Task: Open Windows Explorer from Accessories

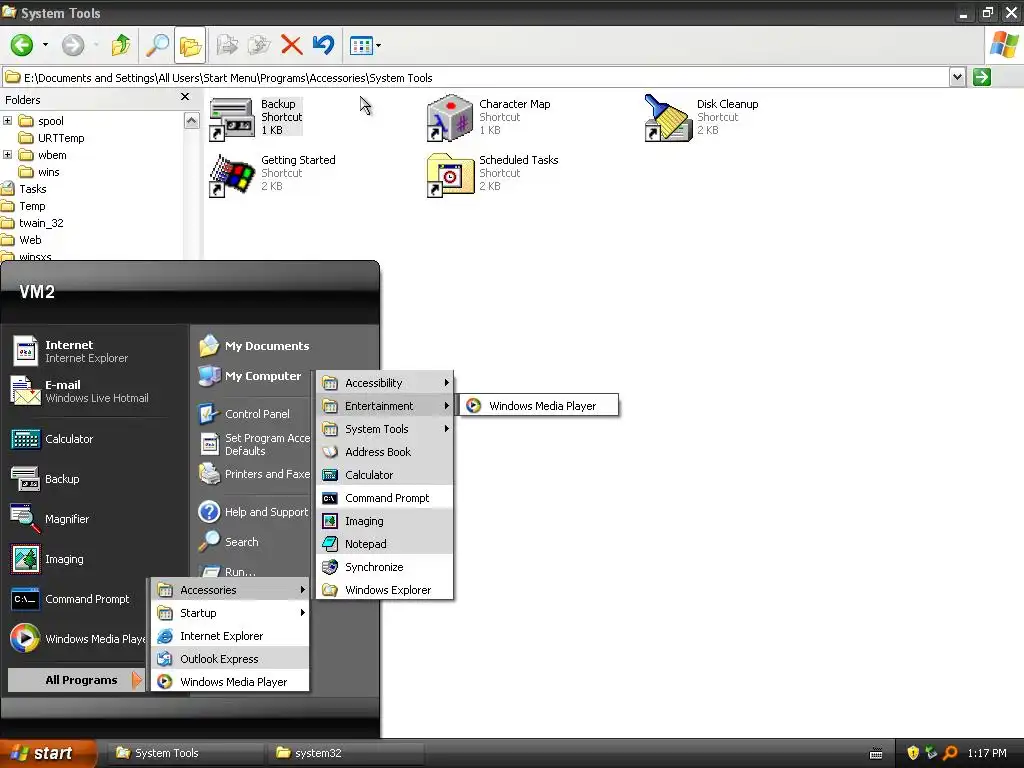Action: (x=385, y=590)
